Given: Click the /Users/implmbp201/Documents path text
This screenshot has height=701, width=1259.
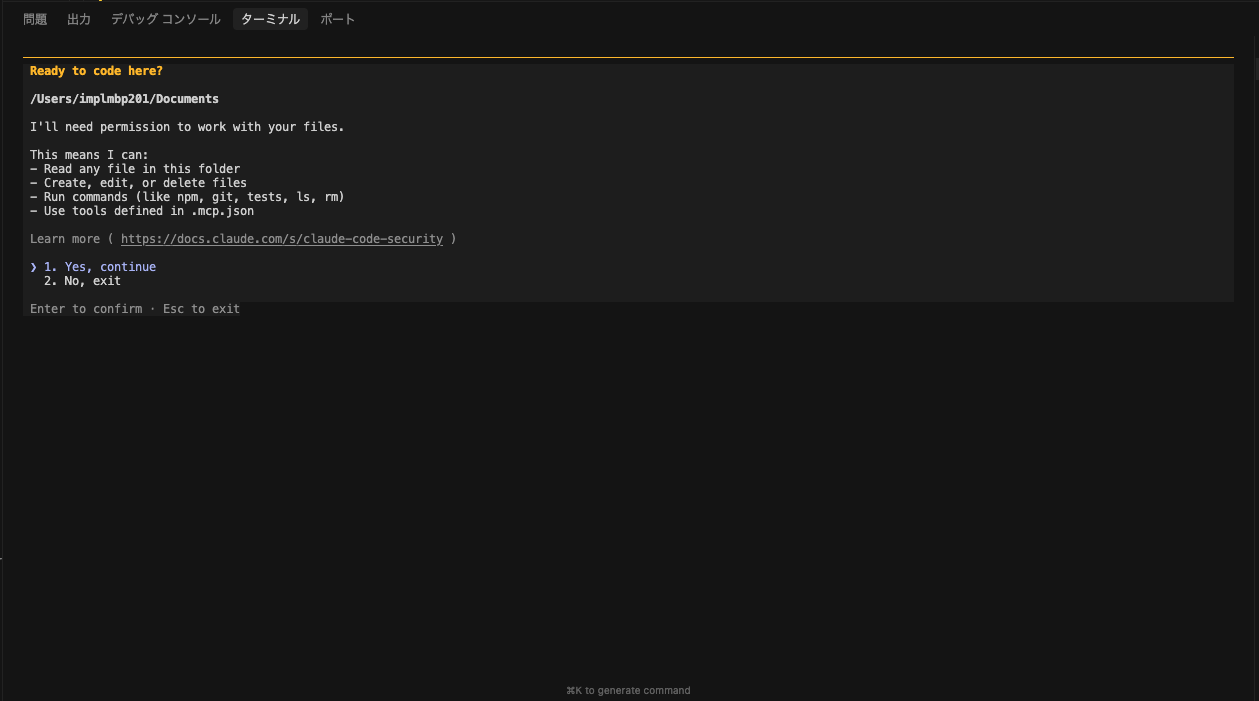Looking at the screenshot, I should pos(124,99).
